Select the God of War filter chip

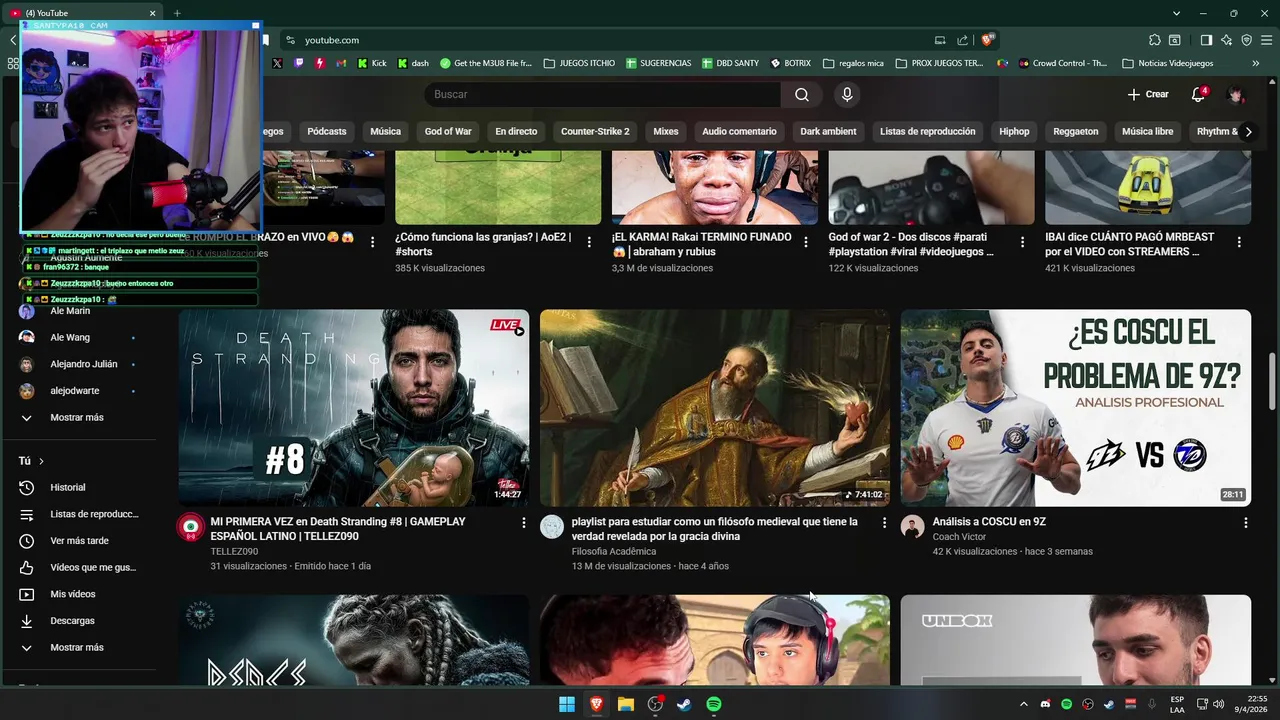point(448,131)
